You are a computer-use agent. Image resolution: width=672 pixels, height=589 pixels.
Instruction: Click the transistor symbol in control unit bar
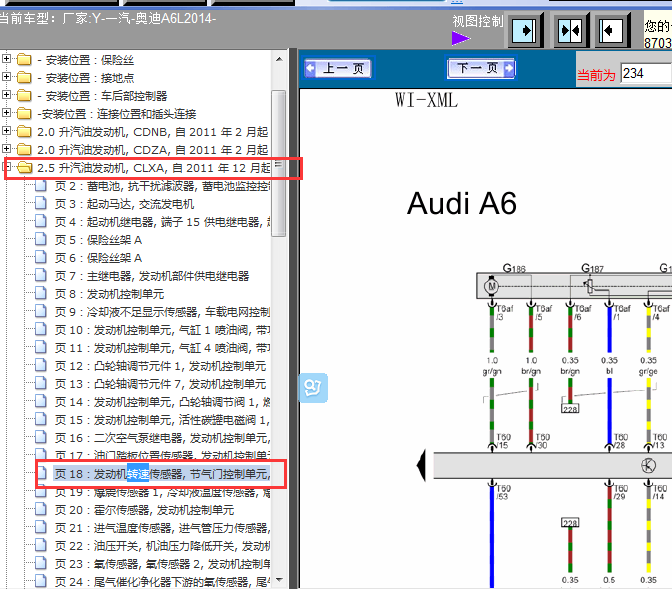pos(648,465)
